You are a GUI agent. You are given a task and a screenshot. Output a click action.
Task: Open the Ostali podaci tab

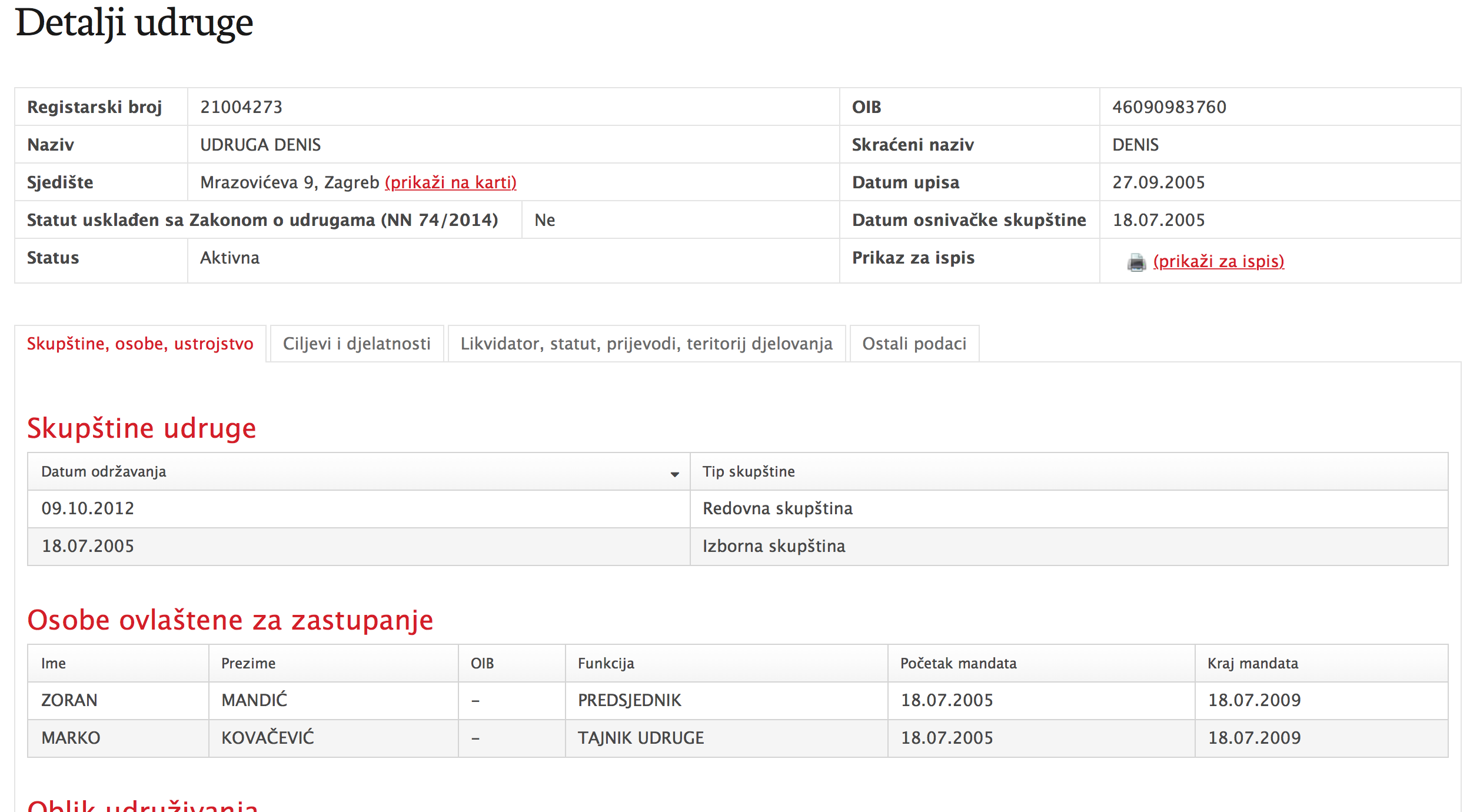tap(914, 344)
